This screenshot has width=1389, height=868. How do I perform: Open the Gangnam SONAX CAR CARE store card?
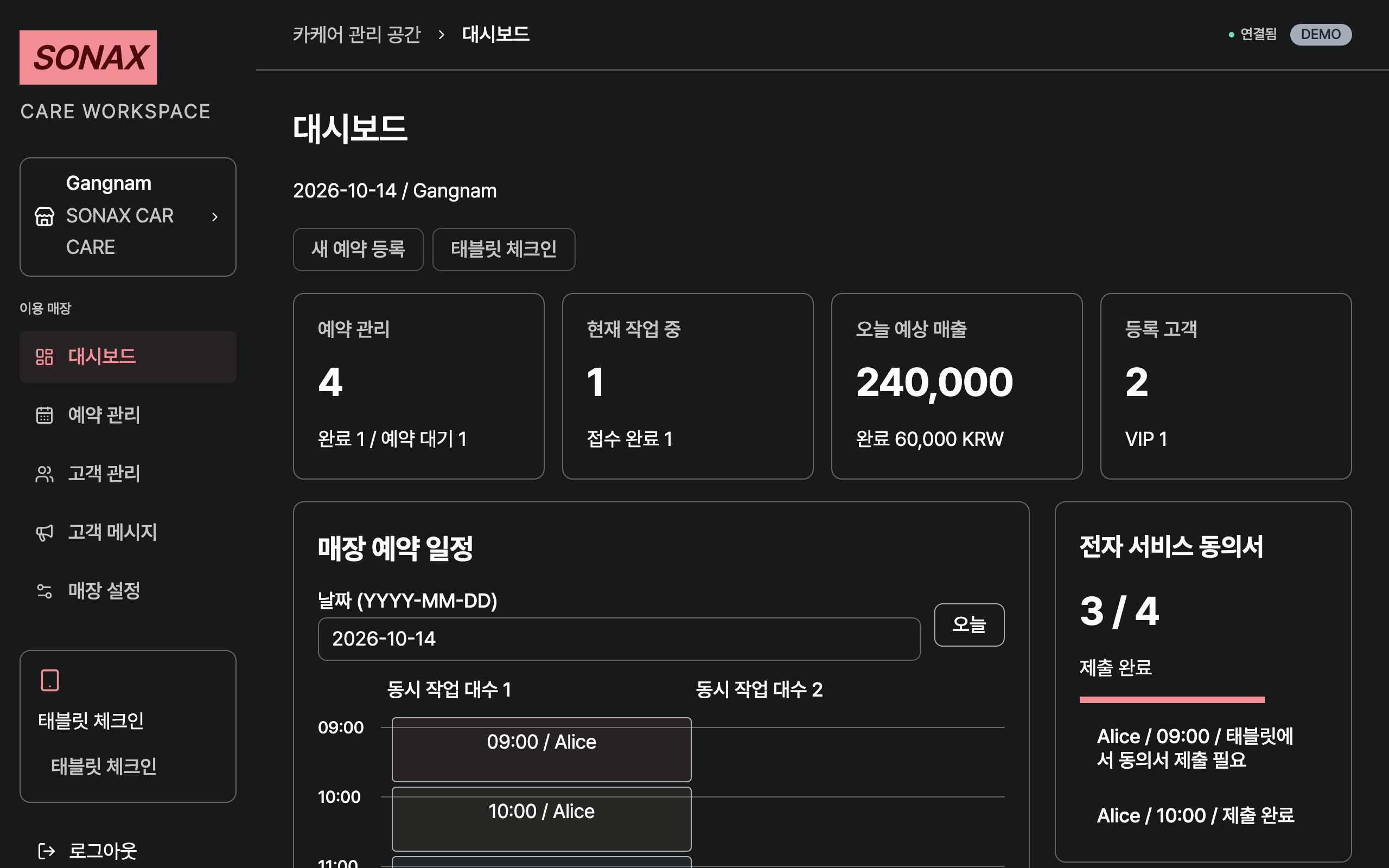(128, 217)
